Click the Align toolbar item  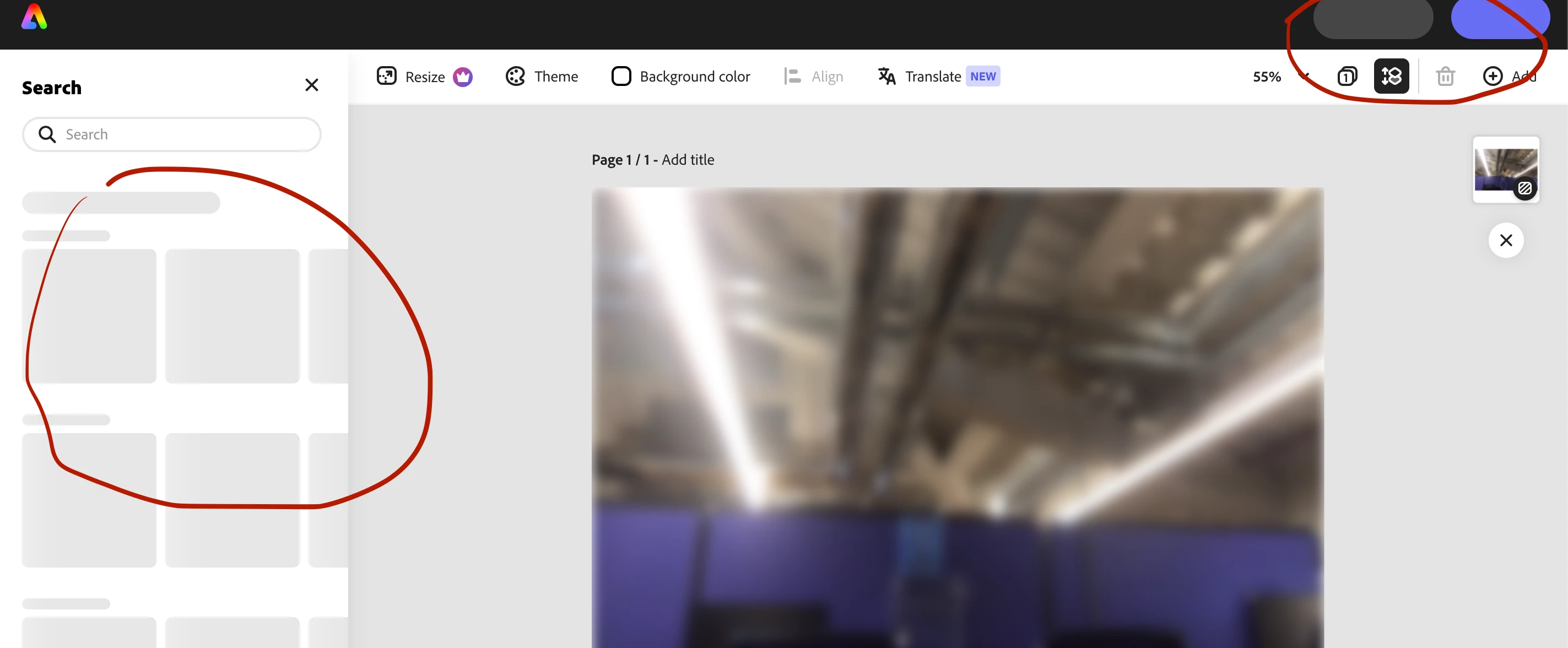[x=814, y=76]
